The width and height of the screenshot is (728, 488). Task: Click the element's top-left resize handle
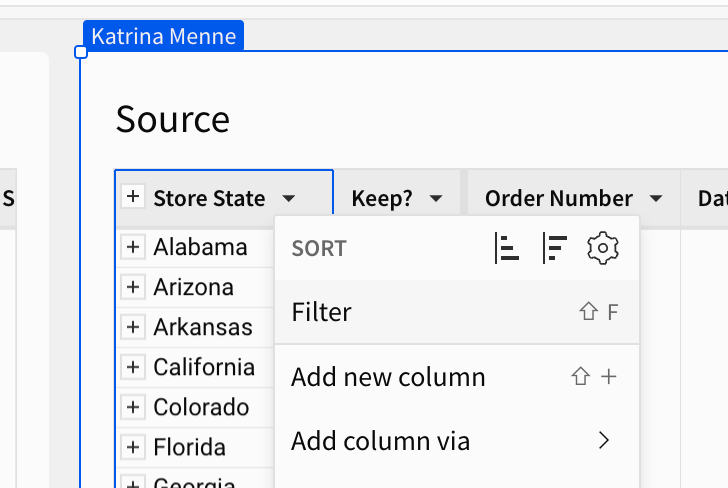(x=81, y=52)
